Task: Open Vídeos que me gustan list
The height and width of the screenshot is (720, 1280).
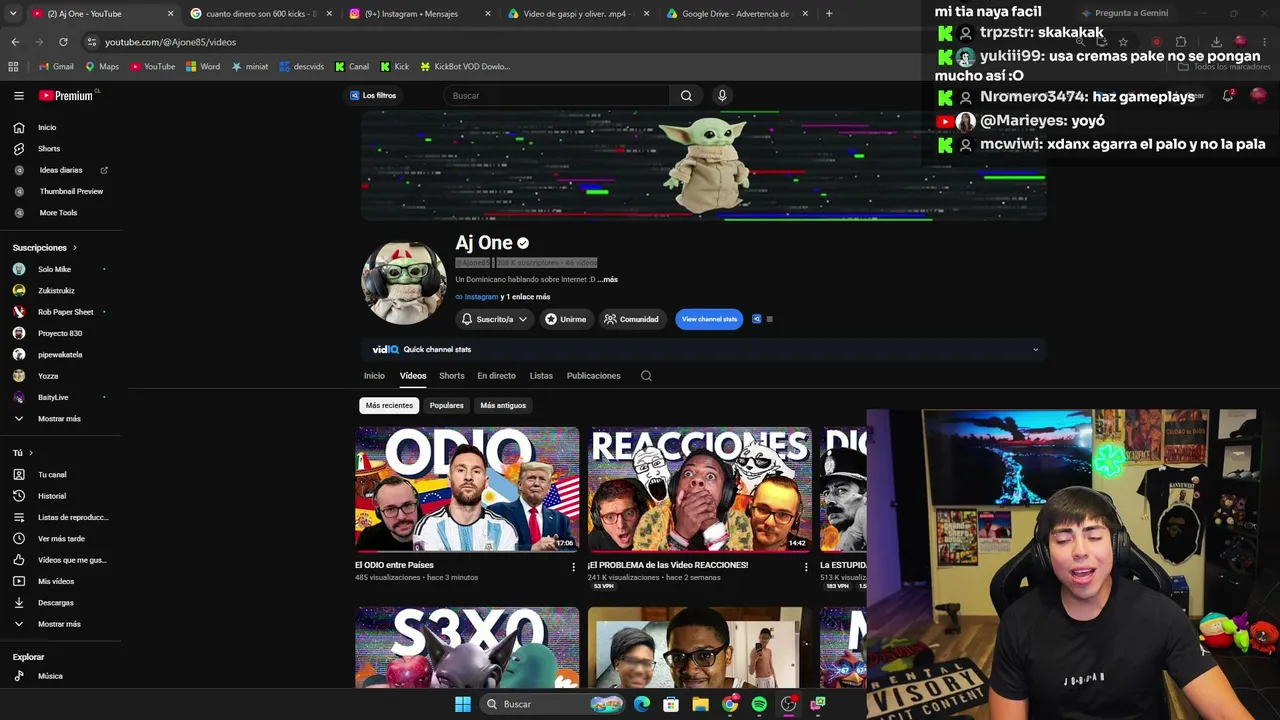Action: tap(60, 560)
